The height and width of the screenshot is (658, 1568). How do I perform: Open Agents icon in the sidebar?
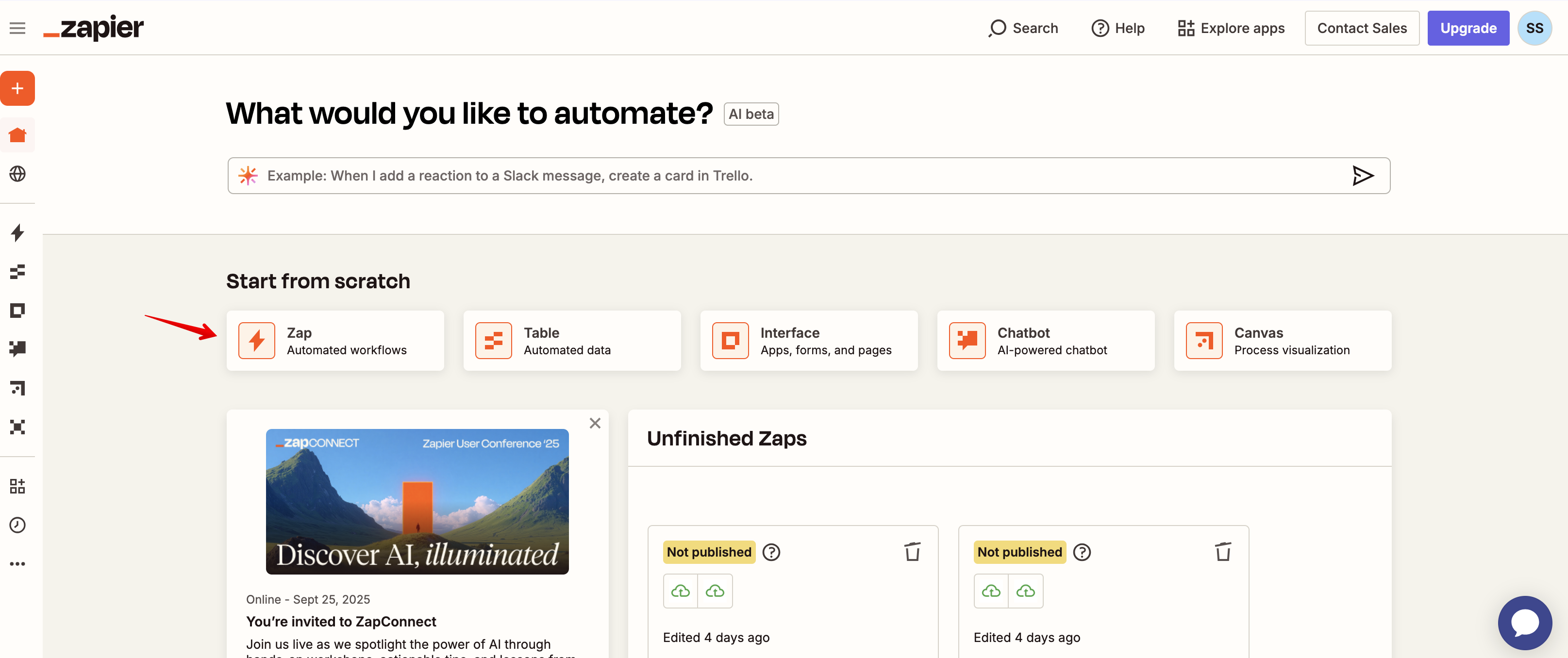pyautogui.click(x=17, y=427)
